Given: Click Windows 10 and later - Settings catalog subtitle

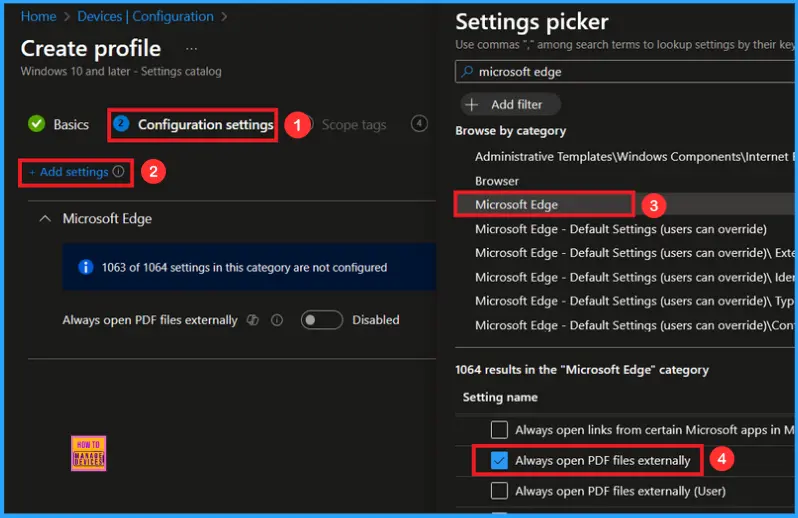Looking at the screenshot, I should click(x=121, y=71).
